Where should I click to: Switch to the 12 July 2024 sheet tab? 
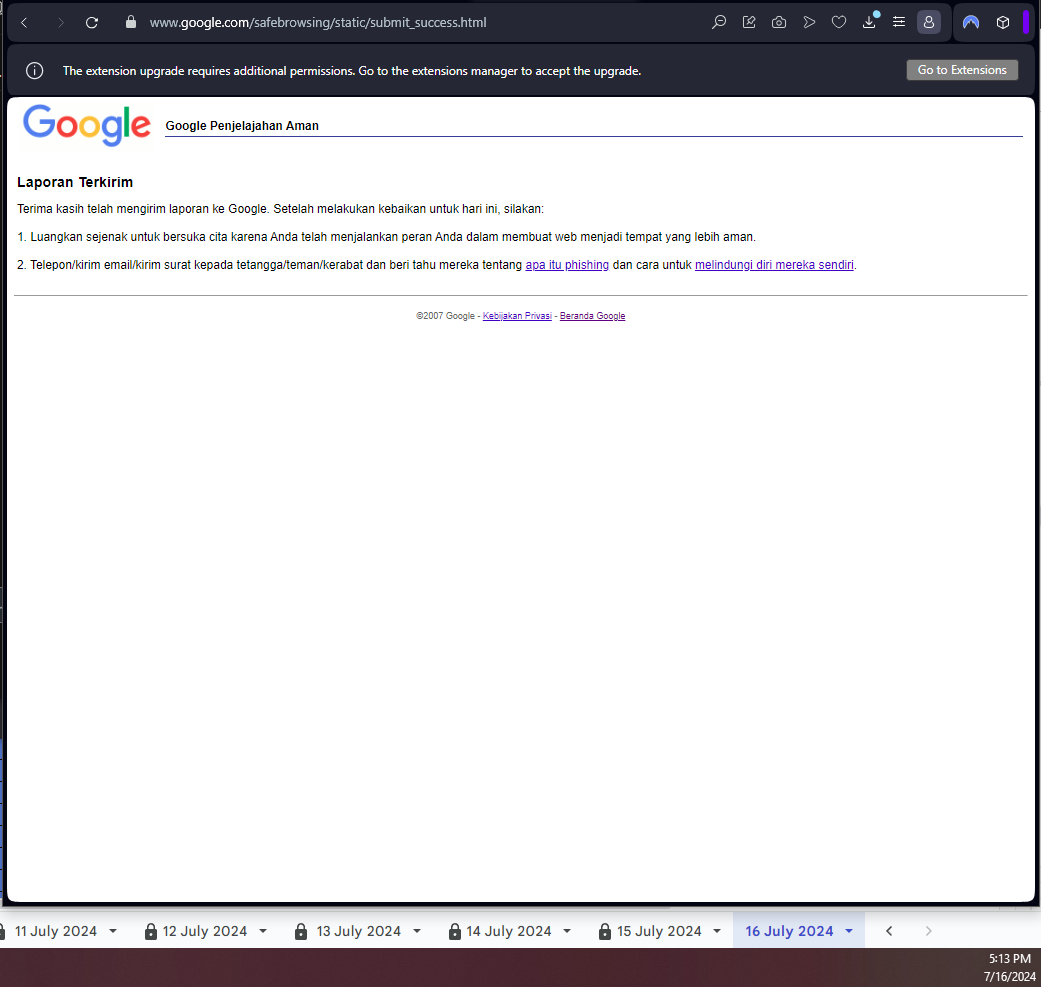pyautogui.click(x=204, y=931)
